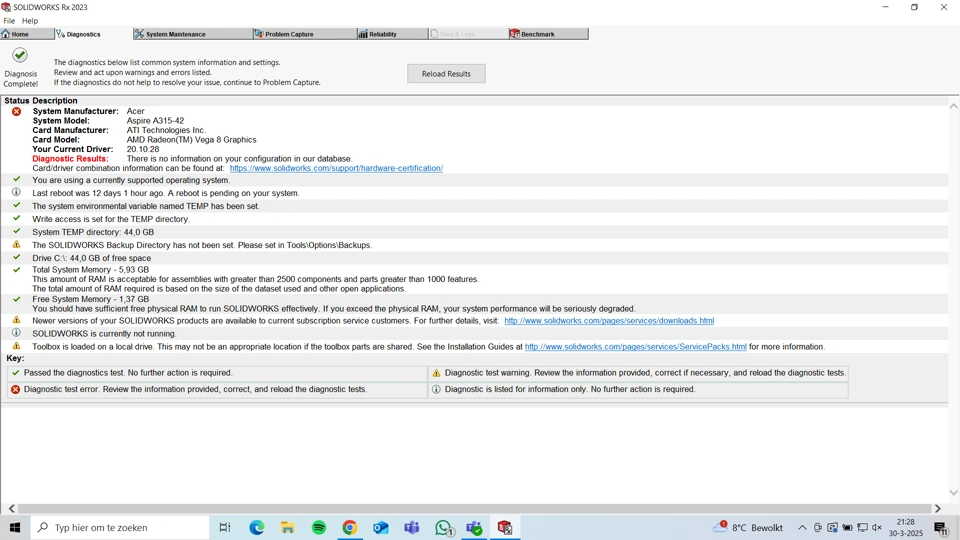The height and width of the screenshot is (540, 960).
Task: Click the muted speaker tray icon
Action: (x=877, y=527)
